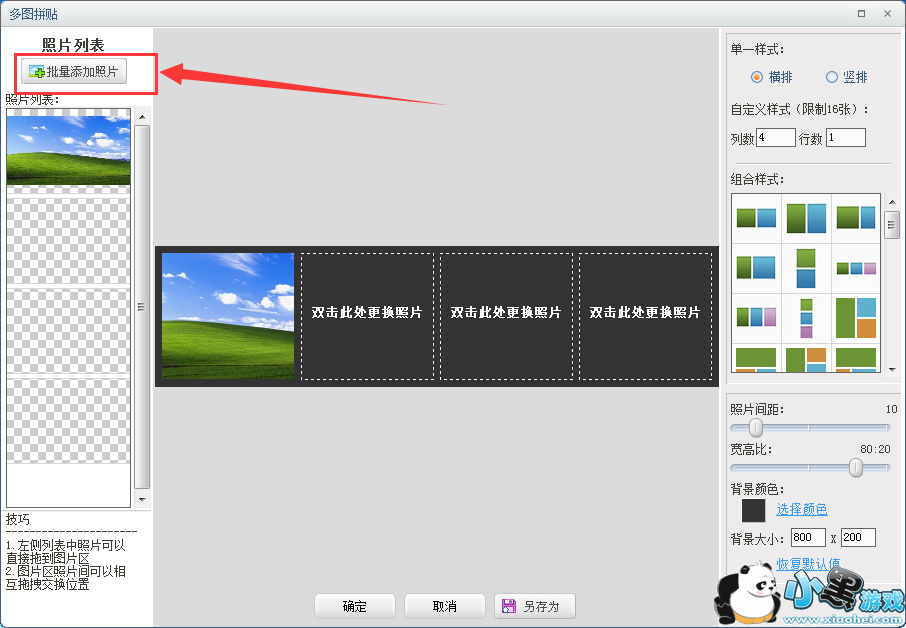Maximize the 多图拼贴 window
This screenshot has height=628, width=906.
862,13
